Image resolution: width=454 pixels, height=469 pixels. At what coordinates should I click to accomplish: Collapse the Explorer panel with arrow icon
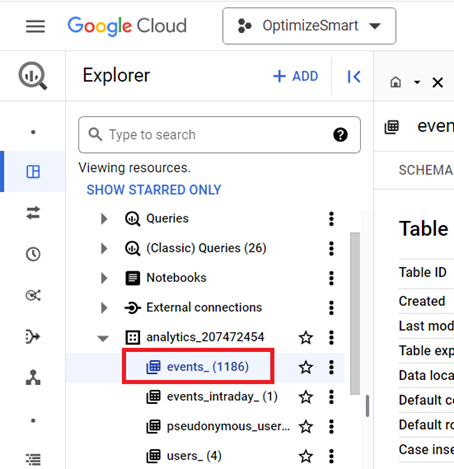click(x=354, y=77)
